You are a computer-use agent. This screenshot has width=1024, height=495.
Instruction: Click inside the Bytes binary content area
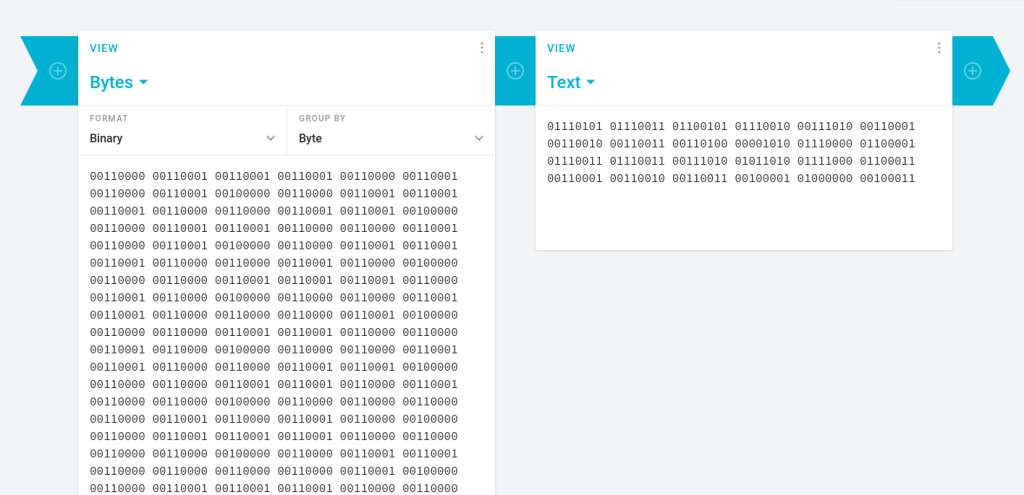coord(273,332)
